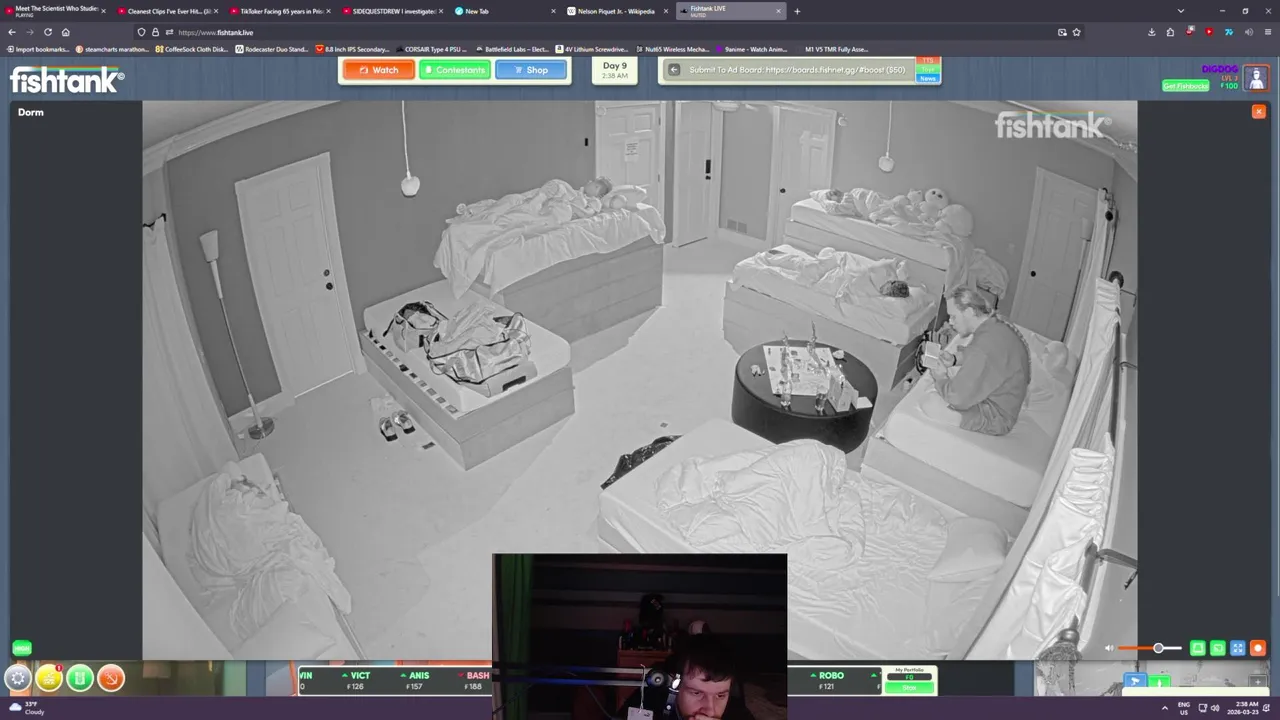Open the DIGDOG profile avatar
Viewport: 1280px width, 720px height.
point(1256,78)
